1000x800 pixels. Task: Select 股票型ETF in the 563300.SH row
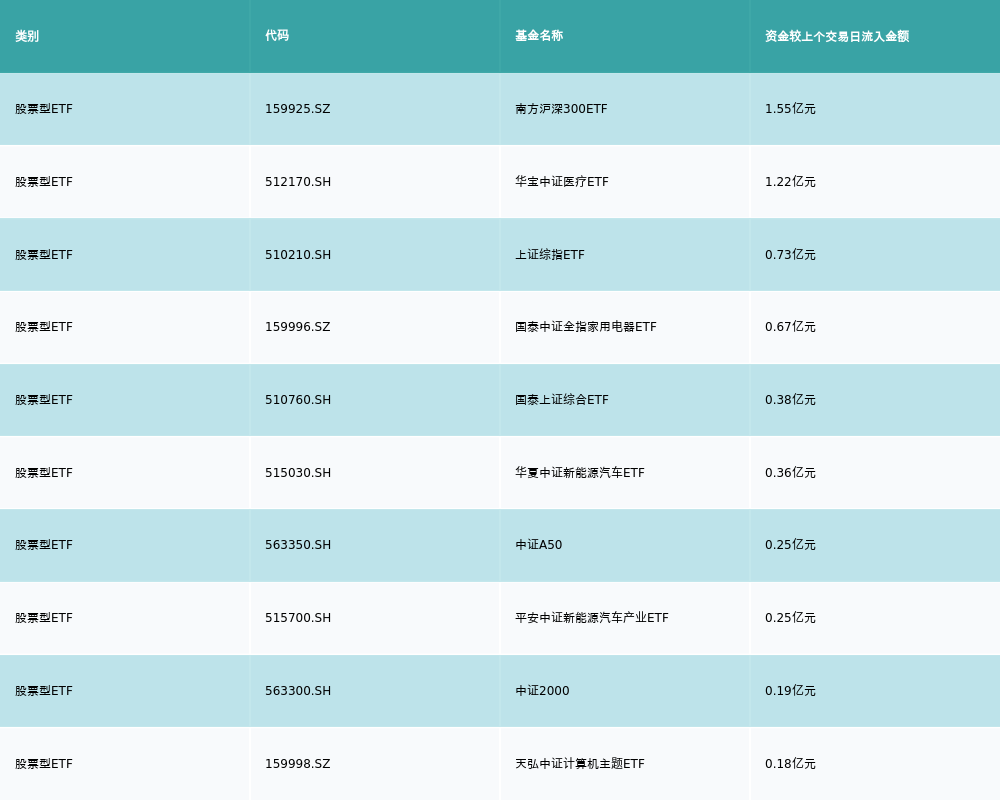pyautogui.click(x=44, y=691)
